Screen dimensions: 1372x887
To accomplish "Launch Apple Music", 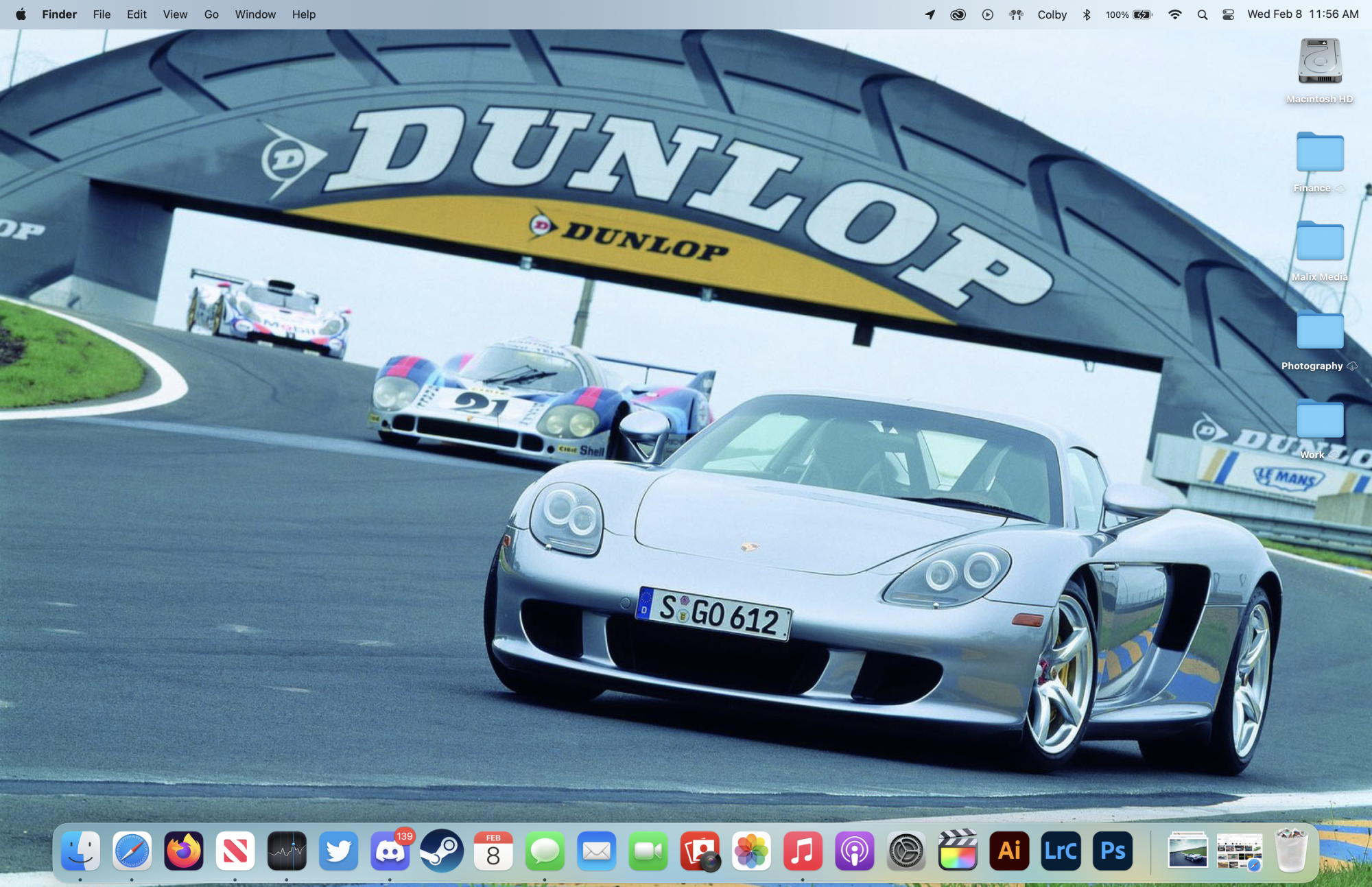I will pyautogui.click(x=803, y=851).
